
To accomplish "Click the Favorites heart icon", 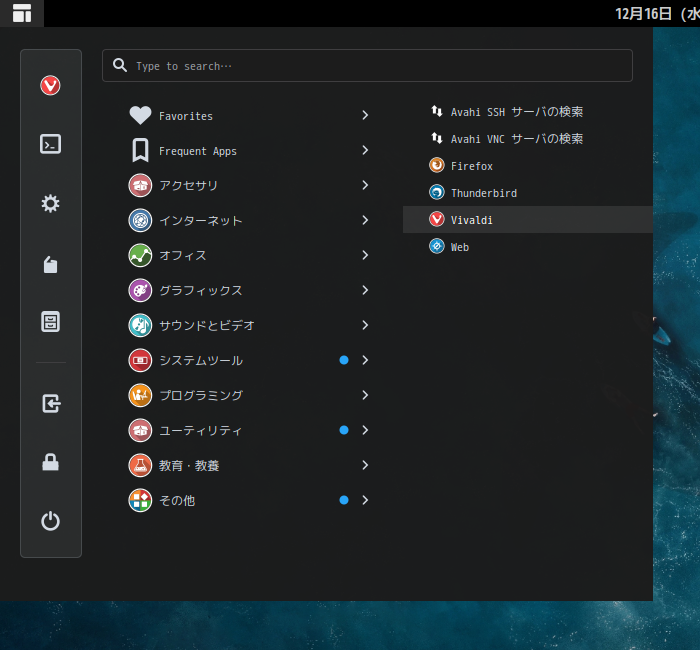I will tap(140, 115).
